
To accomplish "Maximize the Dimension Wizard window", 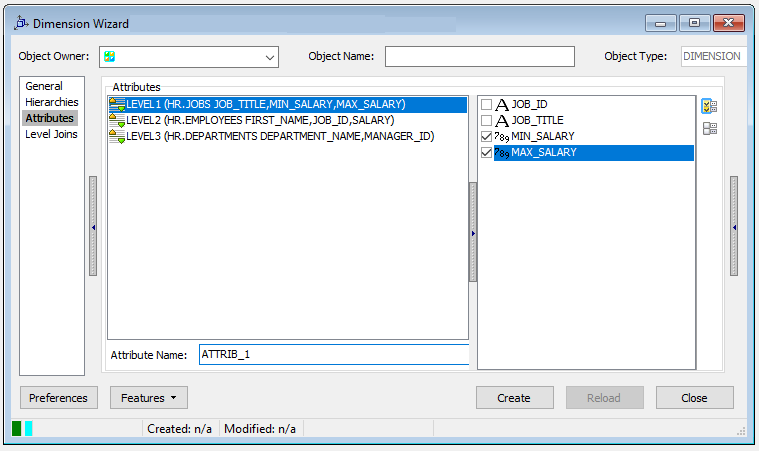I will [694, 23].
